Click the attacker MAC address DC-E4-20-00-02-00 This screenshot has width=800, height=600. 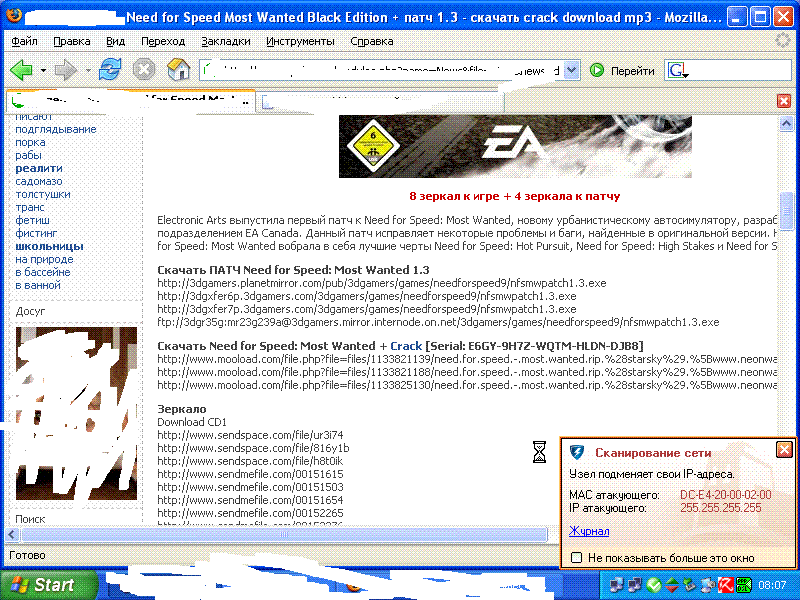tap(726, 494)
